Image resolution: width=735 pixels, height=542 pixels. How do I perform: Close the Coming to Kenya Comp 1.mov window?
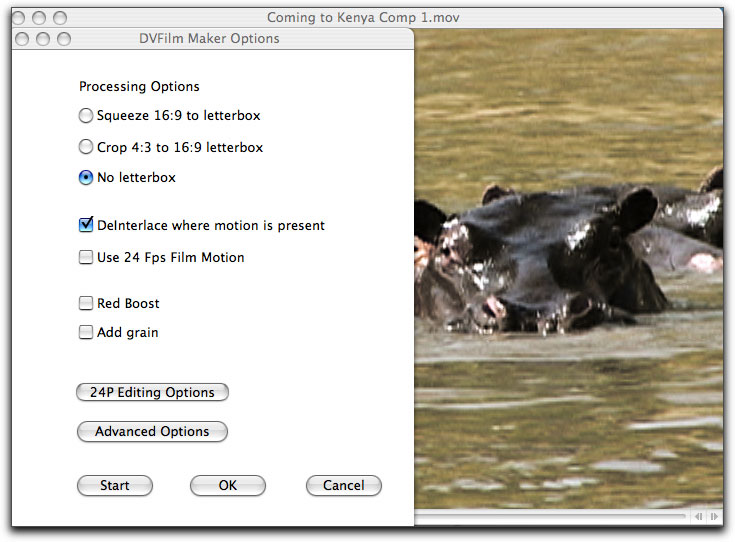click(x=18, y=18)
